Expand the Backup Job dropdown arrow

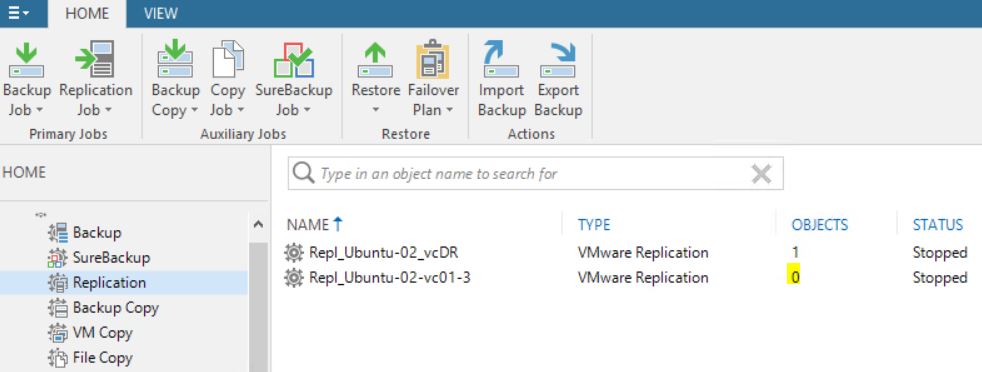(39, 111)
